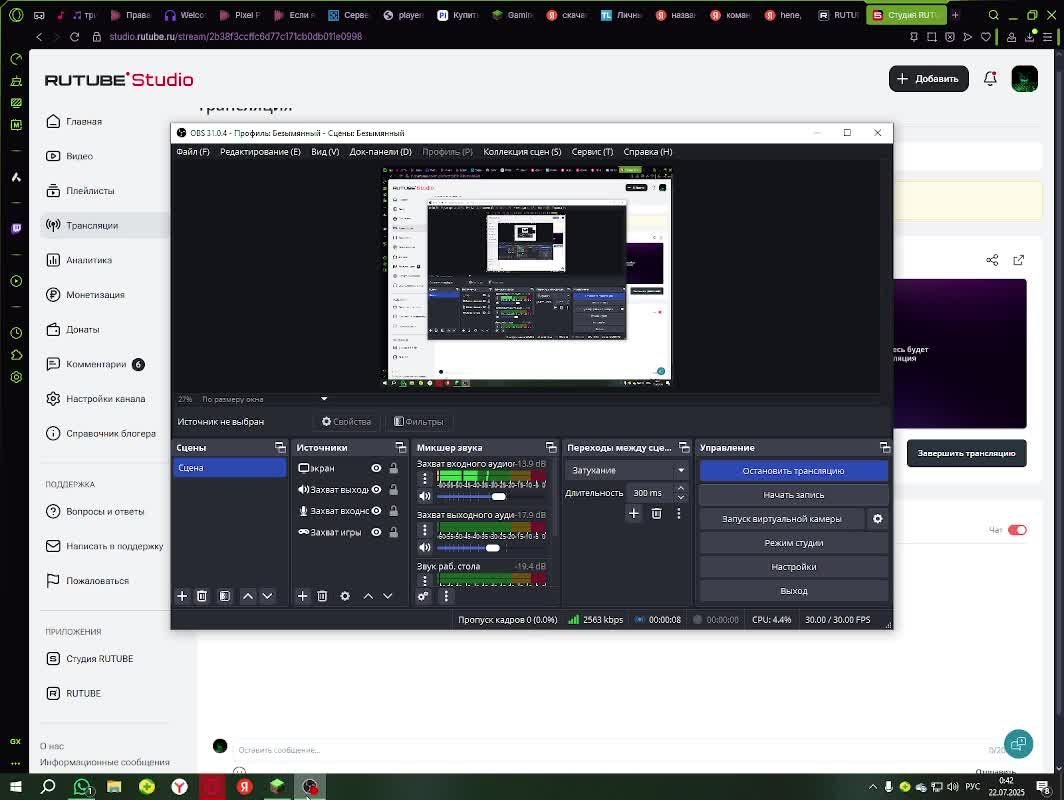Increase the Длительность value with up arrow
Image resolution: width=1064 pixels, height=800 pixels.
pos(681,489)
